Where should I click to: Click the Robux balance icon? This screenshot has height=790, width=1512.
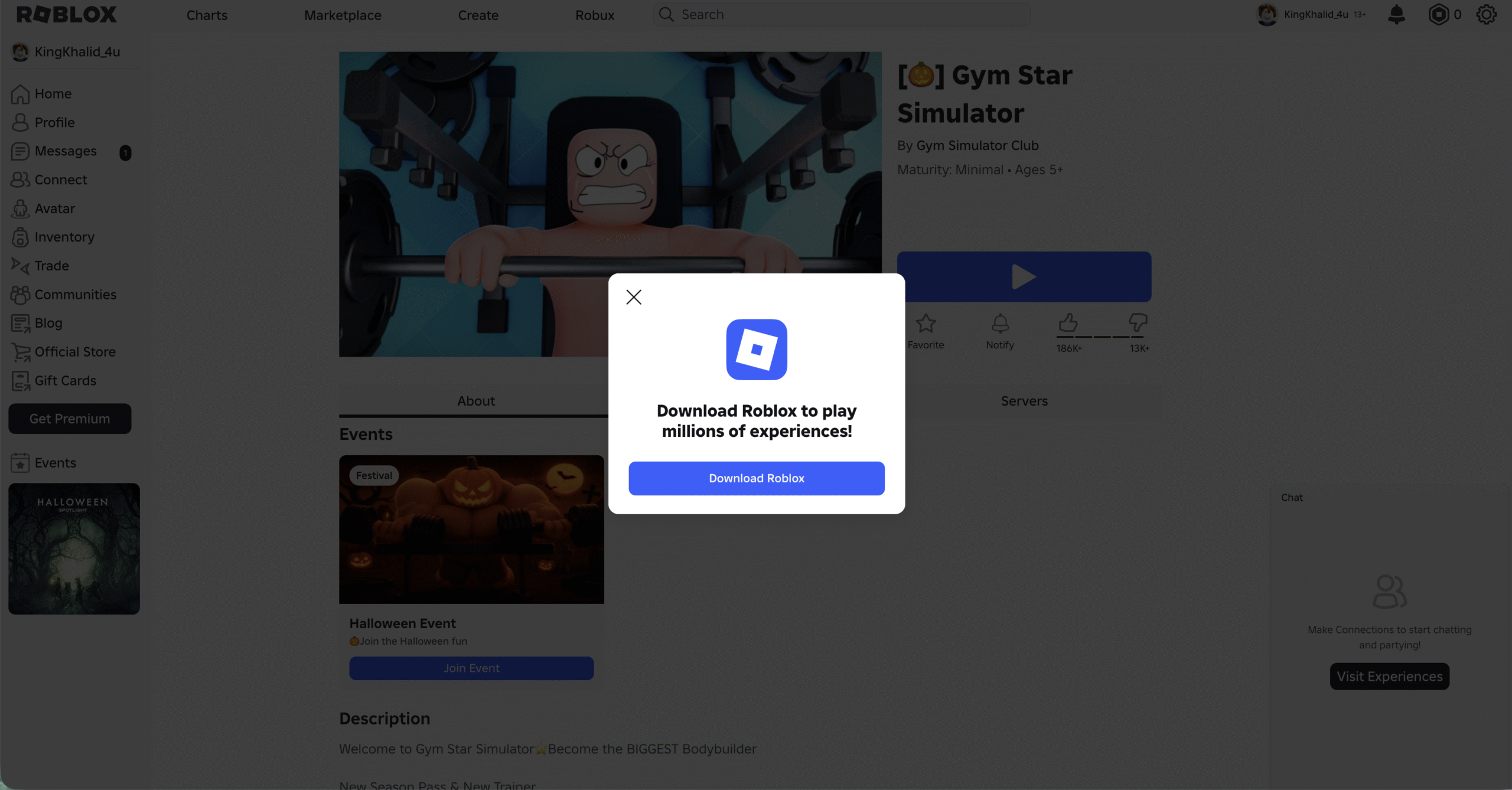tap(1439, 14)
